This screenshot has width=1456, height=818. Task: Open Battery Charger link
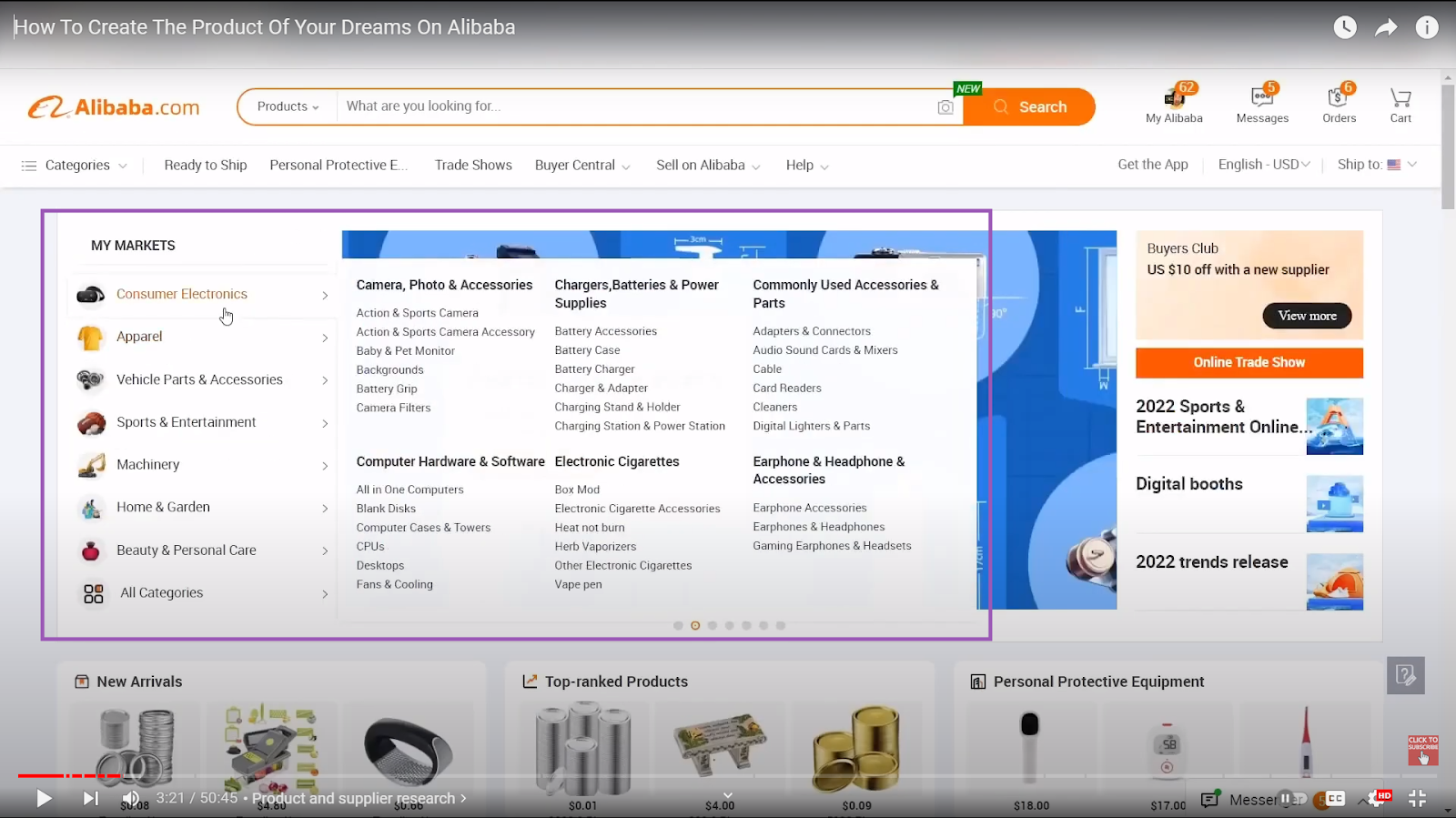[594, 369]
